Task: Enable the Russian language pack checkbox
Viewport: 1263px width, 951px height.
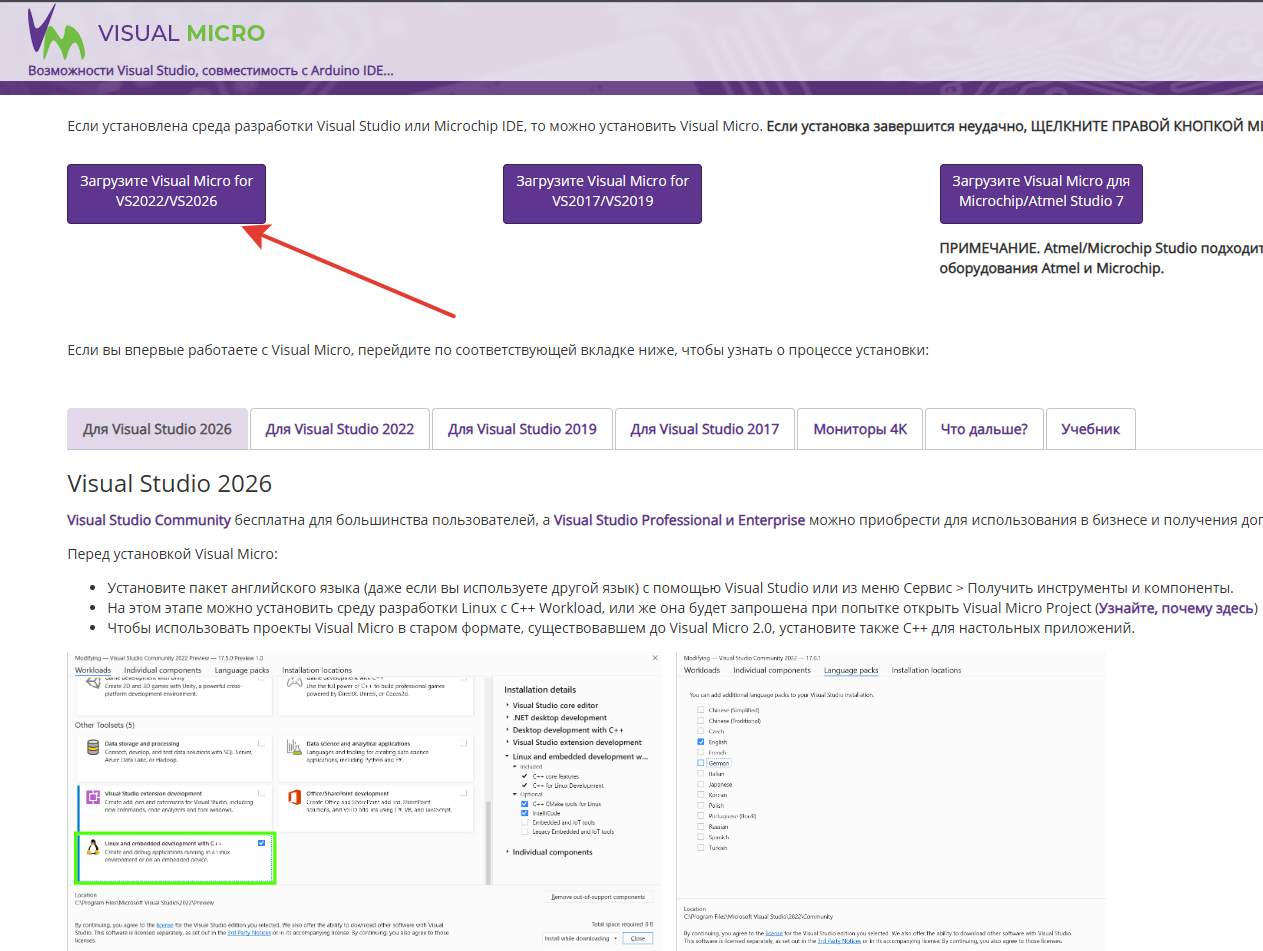Action: 701,826
